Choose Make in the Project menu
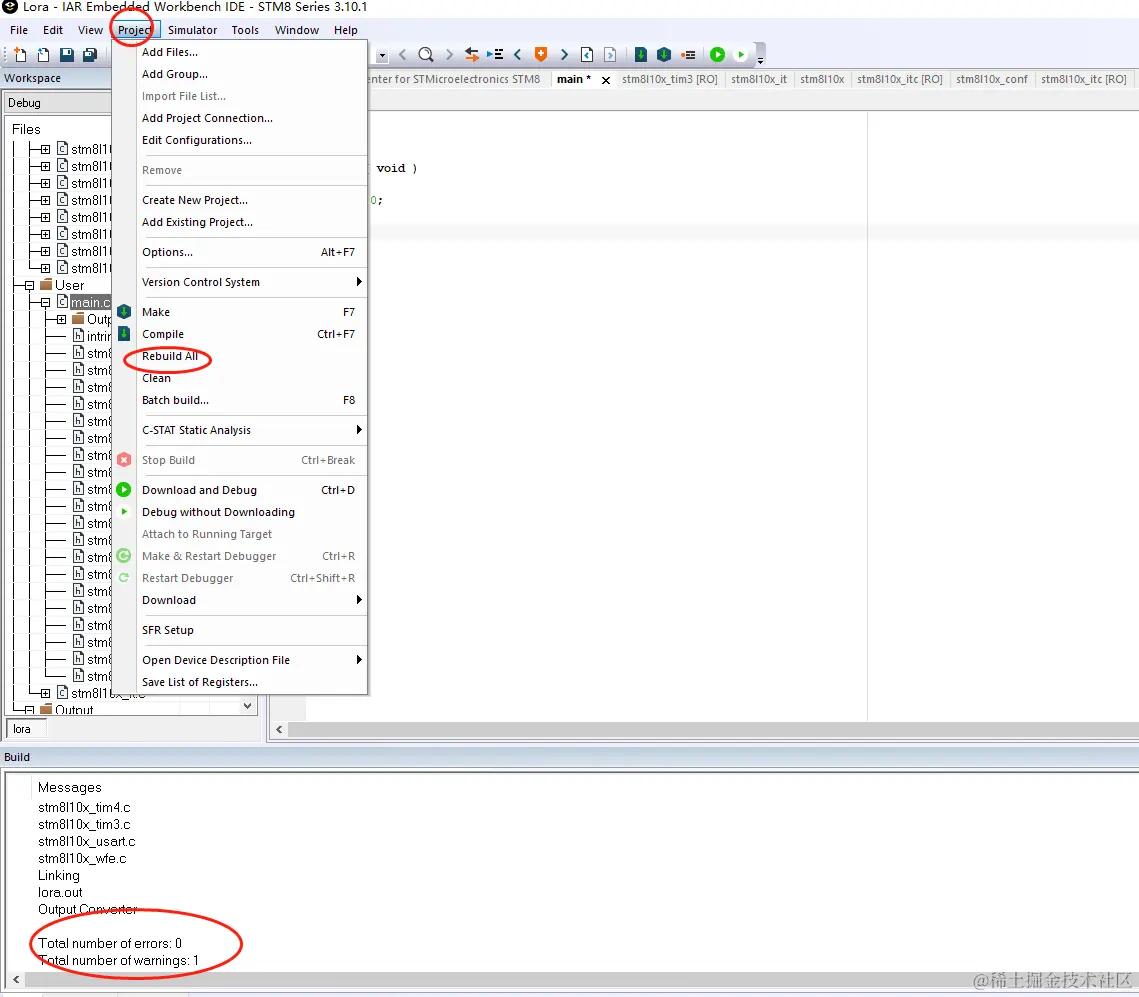The height and width of the screenshot is (997, 1139). click(252, 312)
